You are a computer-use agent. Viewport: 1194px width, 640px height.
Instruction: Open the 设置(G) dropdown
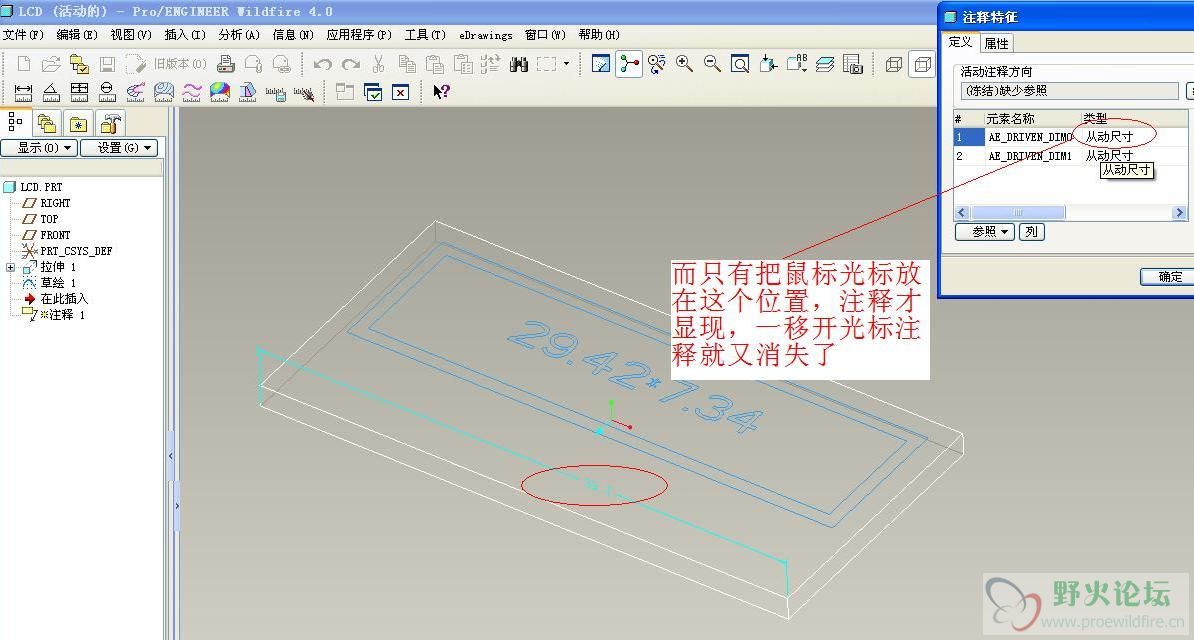pos(119,148)
